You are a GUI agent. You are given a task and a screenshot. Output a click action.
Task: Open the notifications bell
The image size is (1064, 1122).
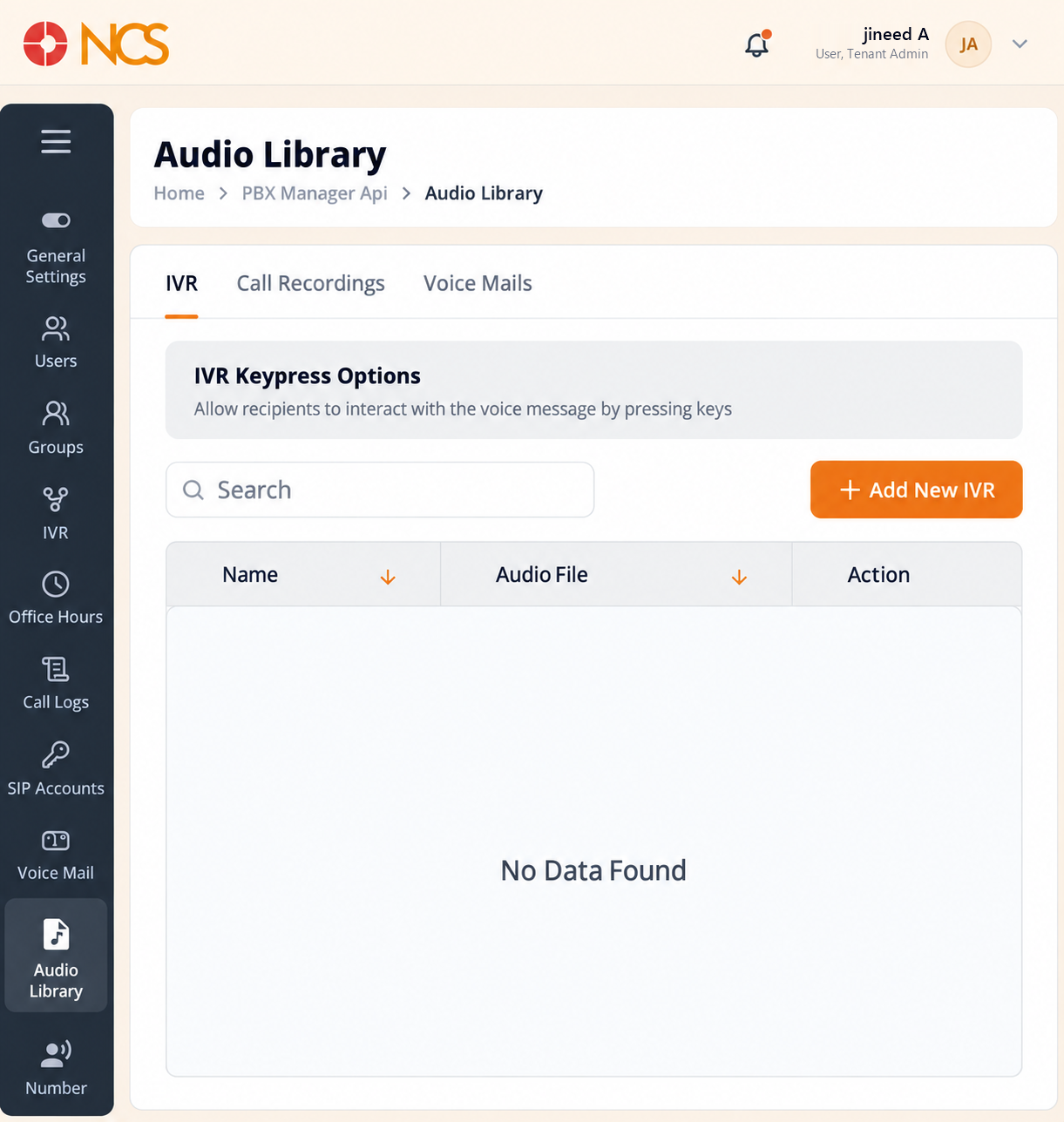coord(757,44)
